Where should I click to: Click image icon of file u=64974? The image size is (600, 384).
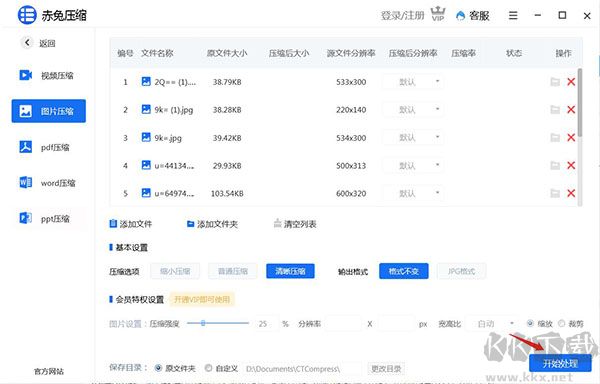click(x=146, y=193)
